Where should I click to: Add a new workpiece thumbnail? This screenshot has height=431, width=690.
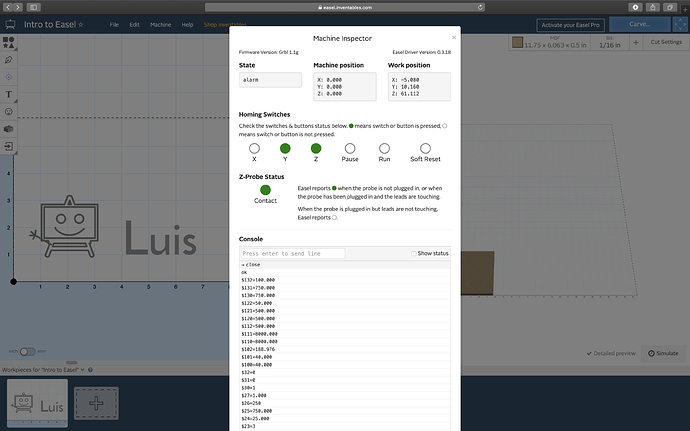[96, 403]
